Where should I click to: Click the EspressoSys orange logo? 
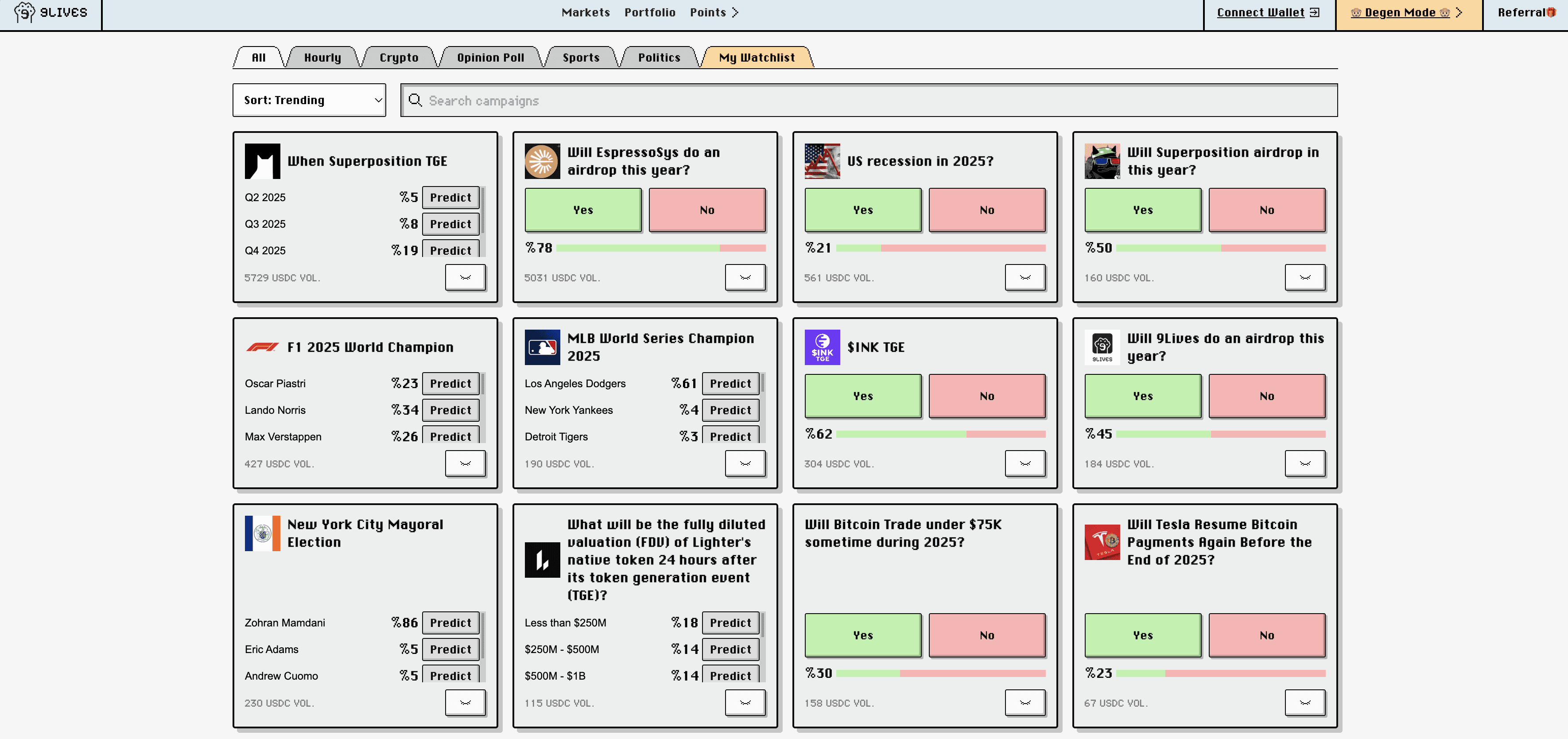pyautogui.click(x=542, y=161)
